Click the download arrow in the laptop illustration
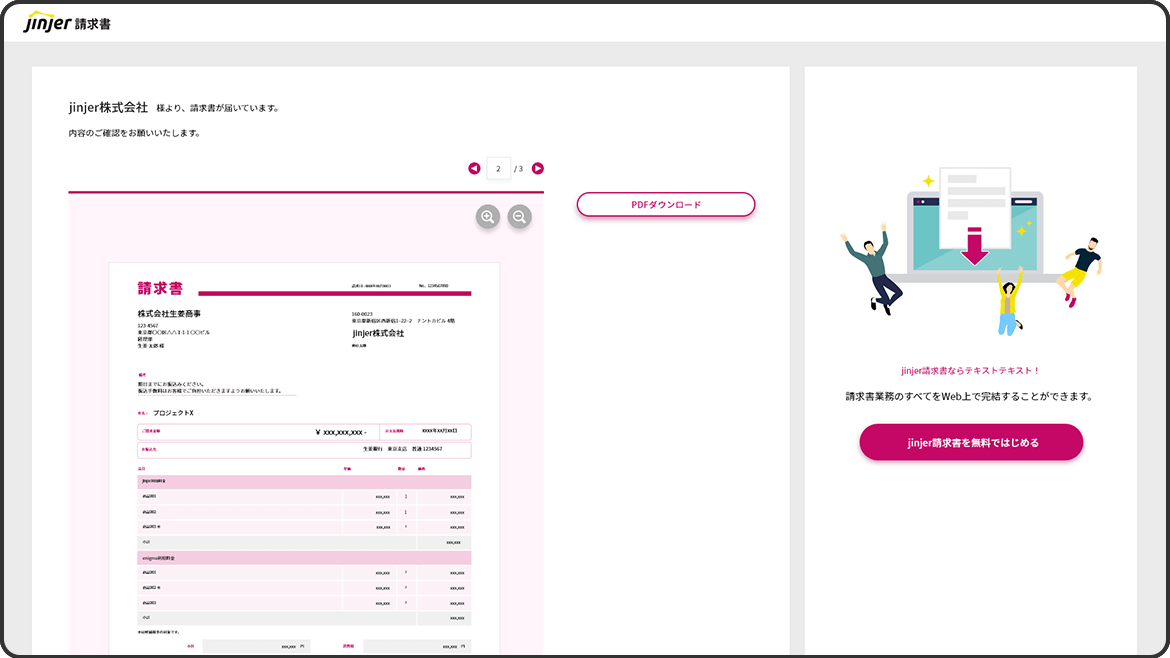 coord(974,247)
